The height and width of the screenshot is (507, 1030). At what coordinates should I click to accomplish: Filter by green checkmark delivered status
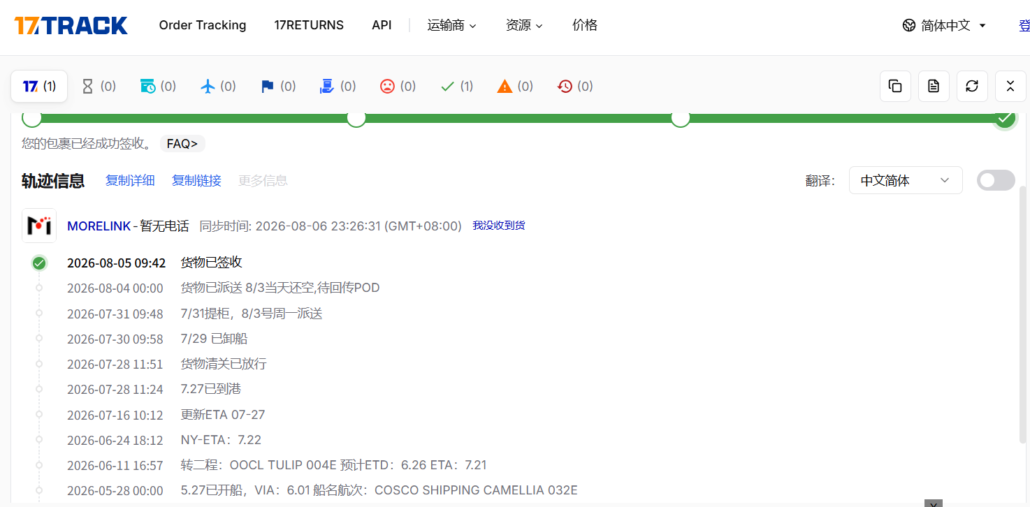[x=457, y=86]
